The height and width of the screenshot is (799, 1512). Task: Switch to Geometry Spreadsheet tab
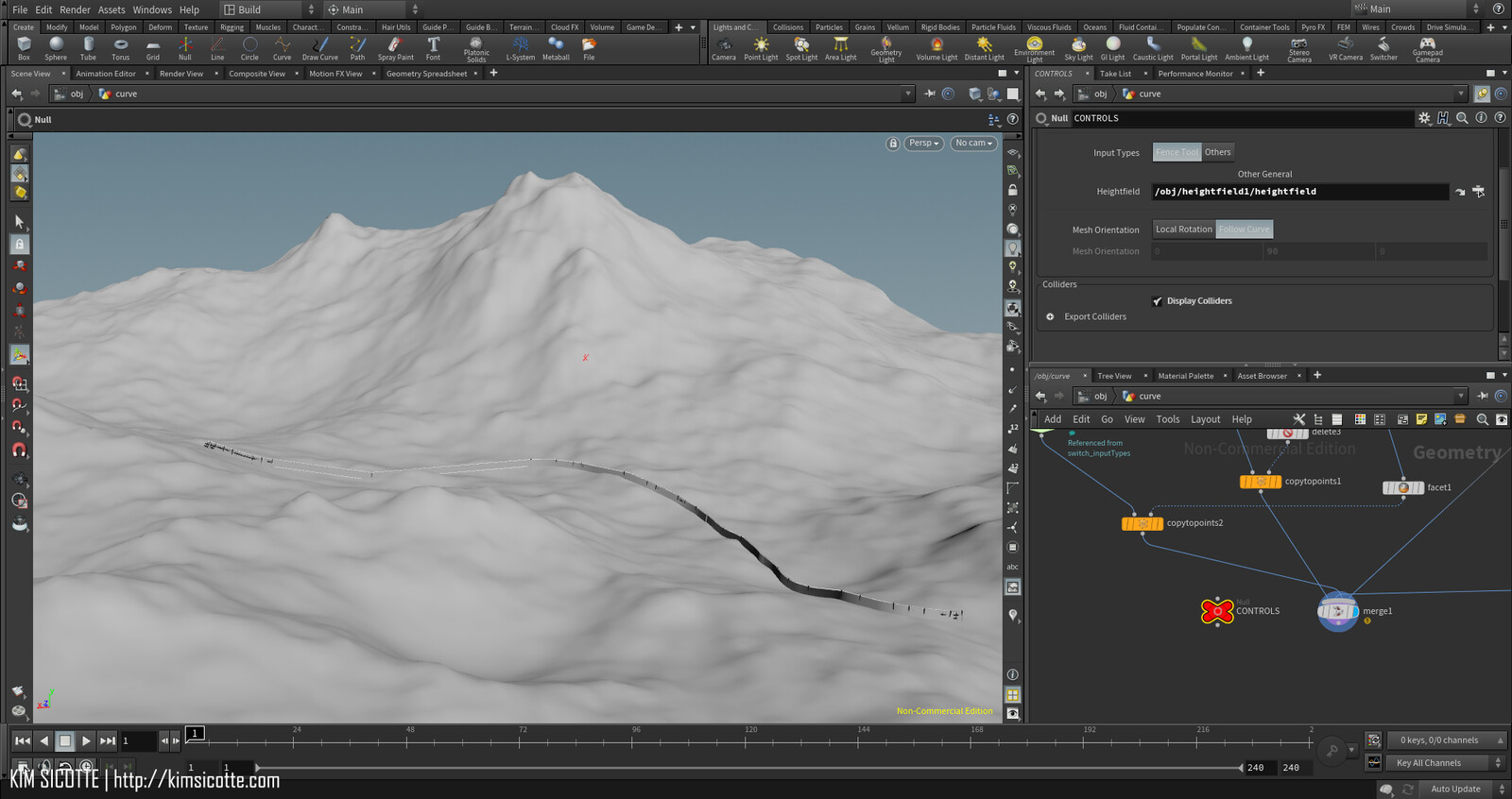click(426, 73)
